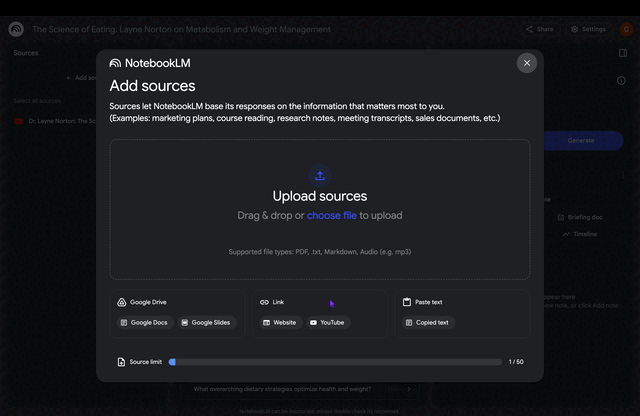Open Settings in background header

(x=588, y=29)
